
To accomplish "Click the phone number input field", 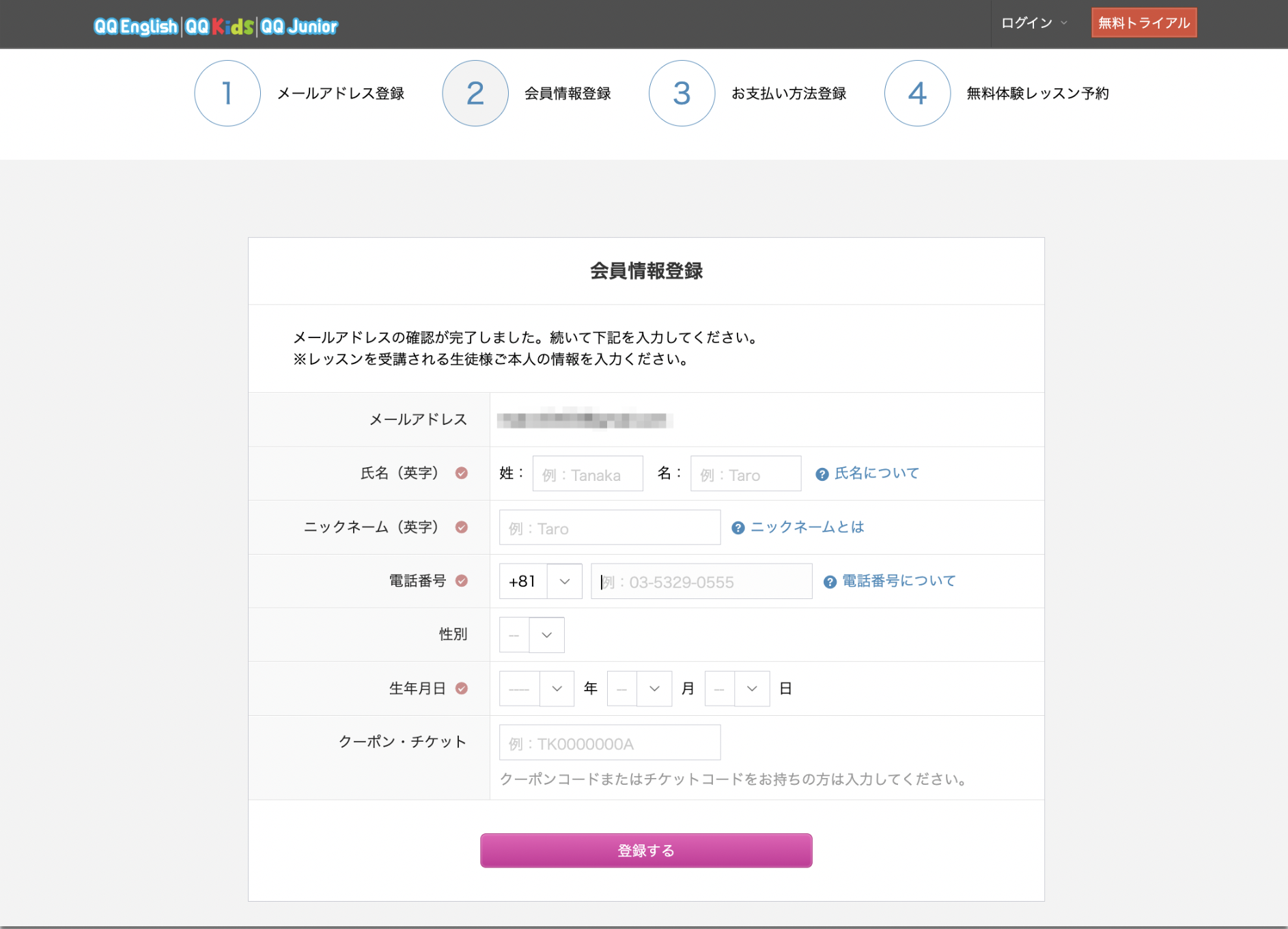I will point(701,581).
